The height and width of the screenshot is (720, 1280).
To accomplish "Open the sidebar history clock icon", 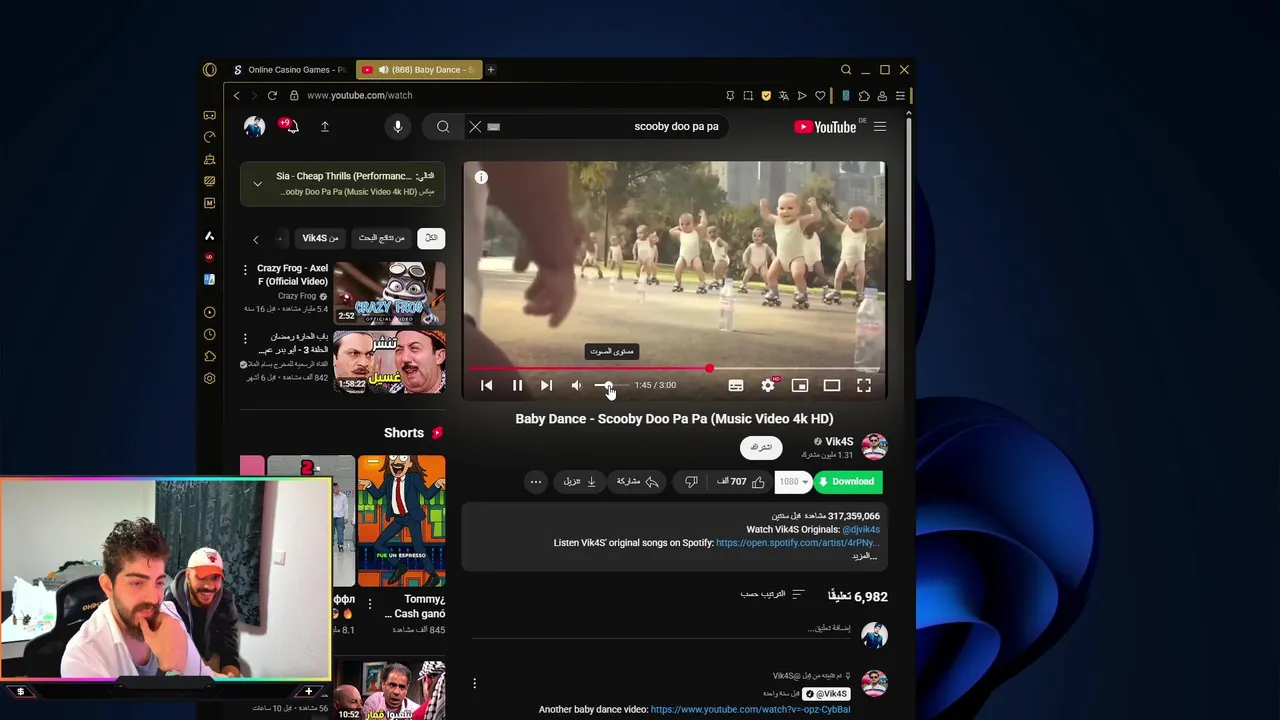I will 209,335.
